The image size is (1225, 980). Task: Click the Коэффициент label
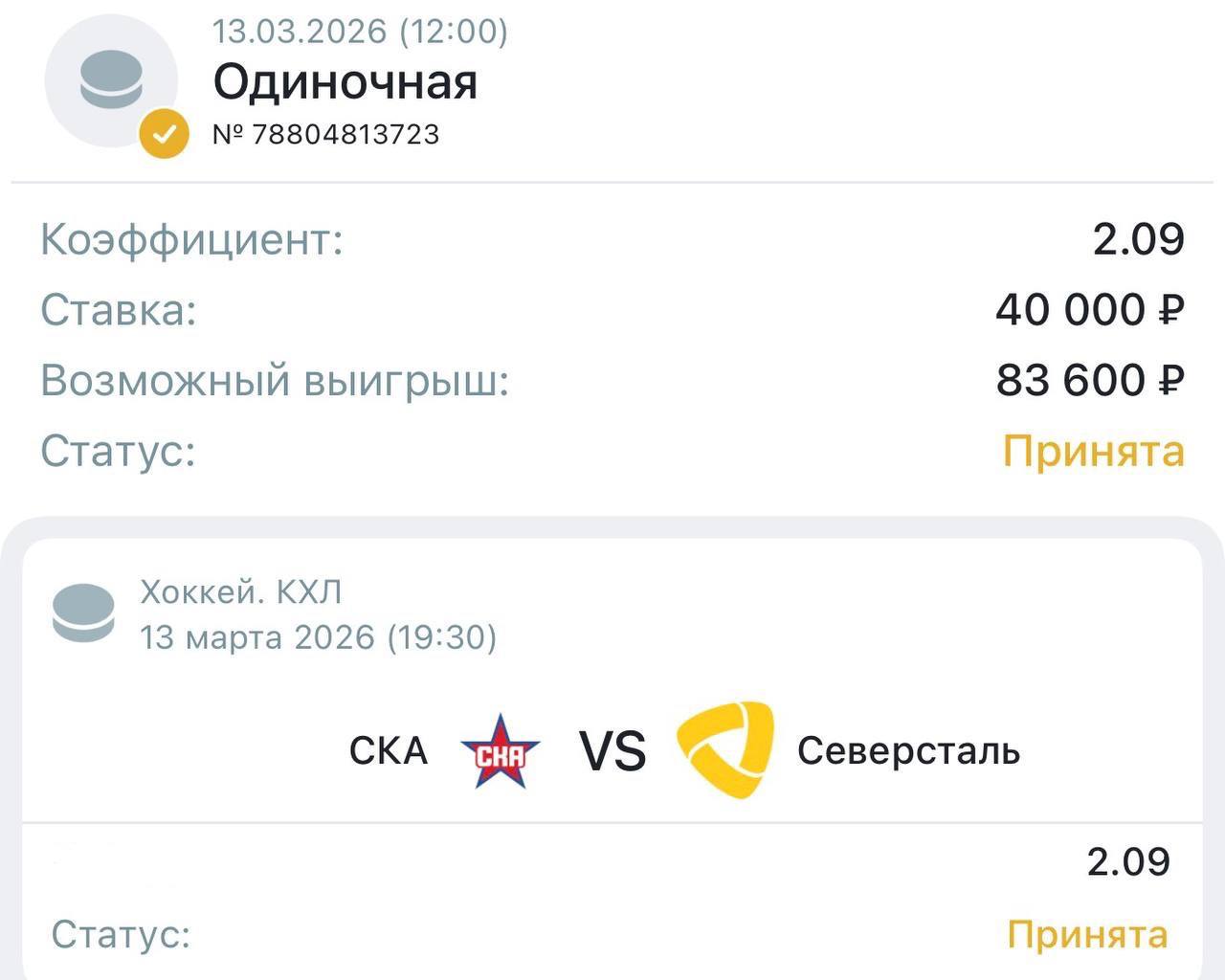point(191,239)
